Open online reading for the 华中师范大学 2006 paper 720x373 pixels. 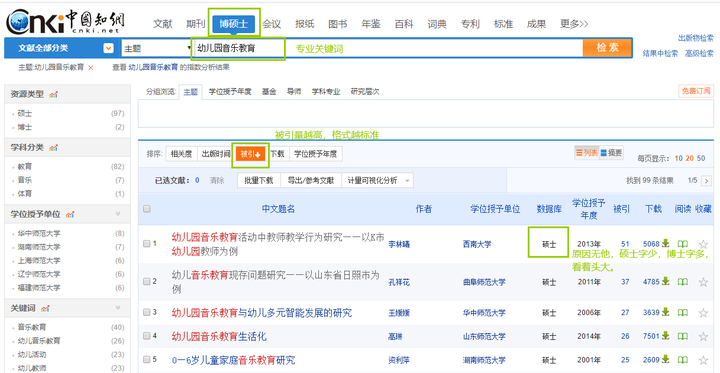(x=683, y=313)
